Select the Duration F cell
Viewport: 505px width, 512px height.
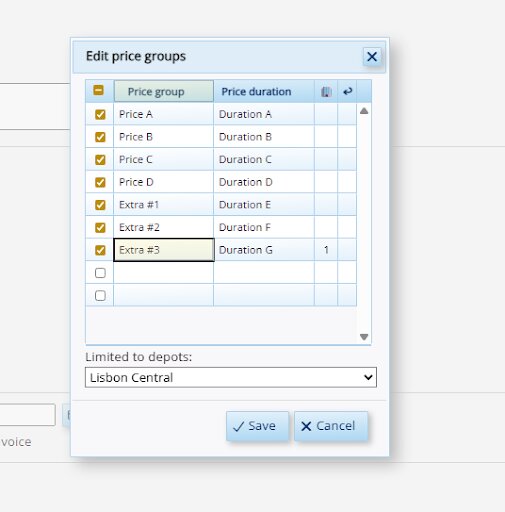tap(264, 228)
